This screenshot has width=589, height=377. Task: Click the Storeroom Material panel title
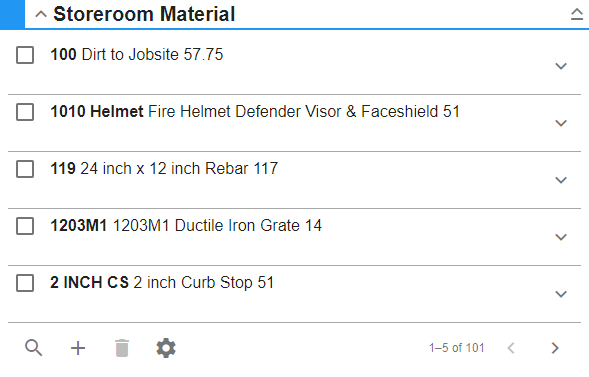[144, 14]
